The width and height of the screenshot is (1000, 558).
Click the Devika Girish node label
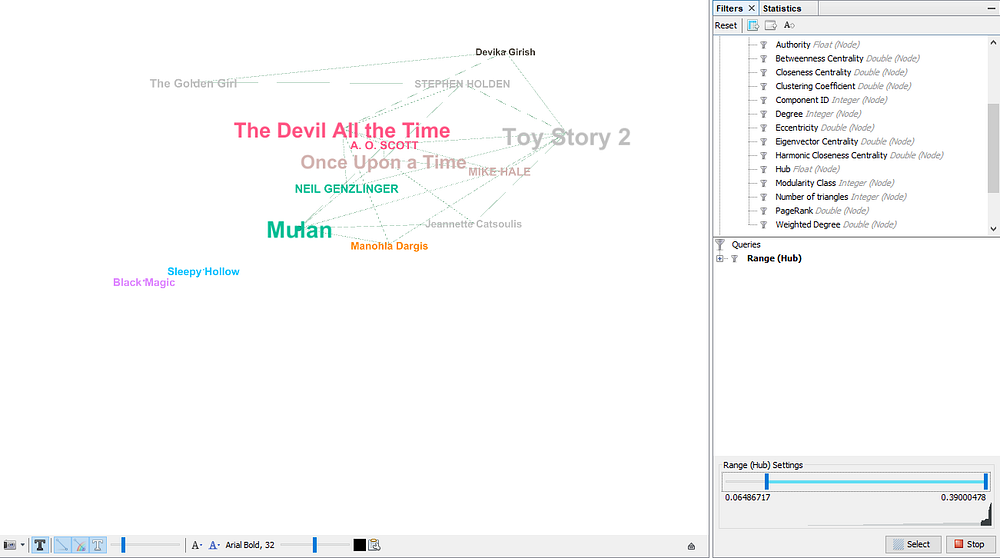coord(505,52)
